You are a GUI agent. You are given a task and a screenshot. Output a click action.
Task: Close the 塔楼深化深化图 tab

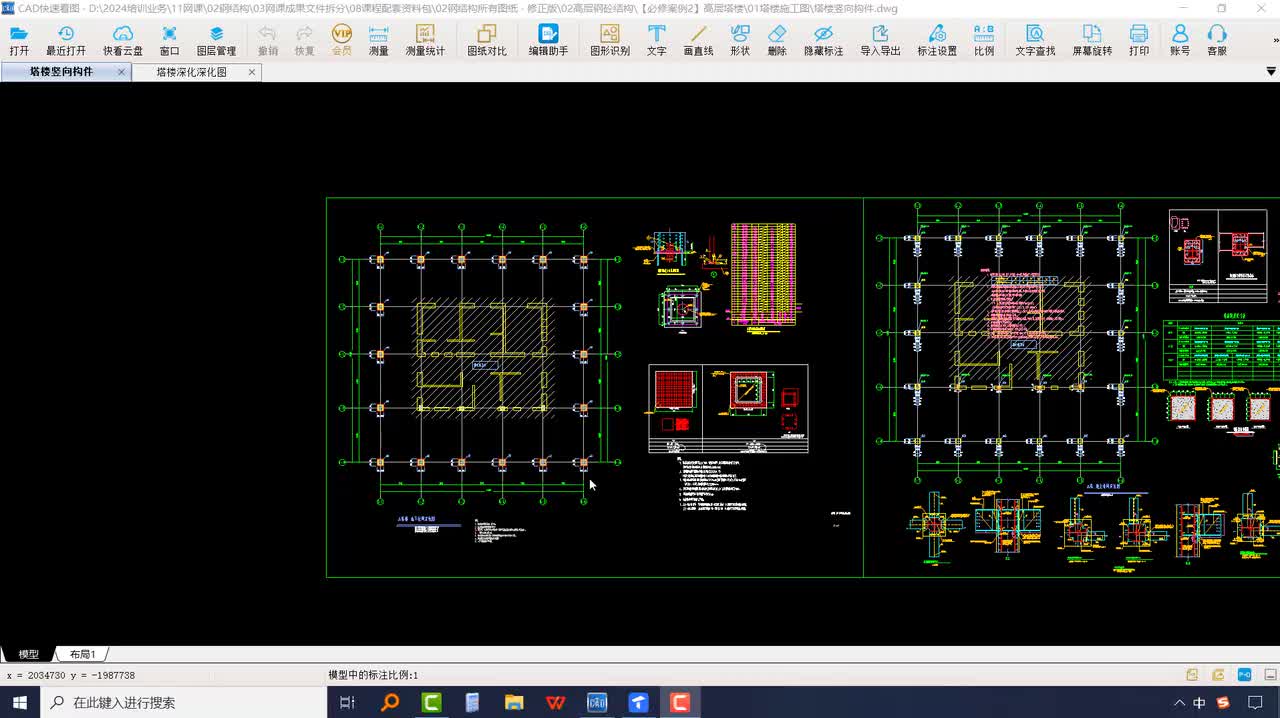pos(252,72)
